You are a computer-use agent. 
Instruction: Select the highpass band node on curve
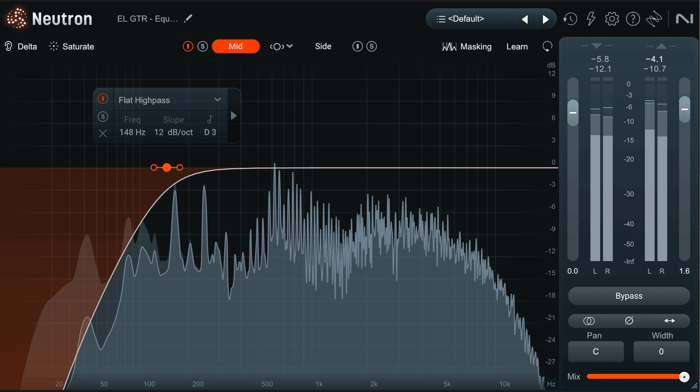pyautogui.click(x=167, y=167)
